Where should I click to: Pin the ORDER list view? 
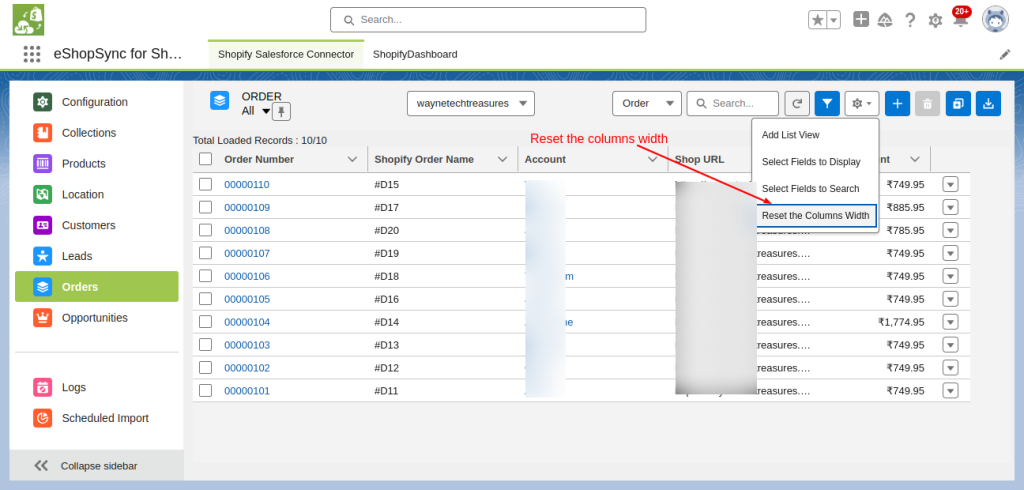coord(281,111)
